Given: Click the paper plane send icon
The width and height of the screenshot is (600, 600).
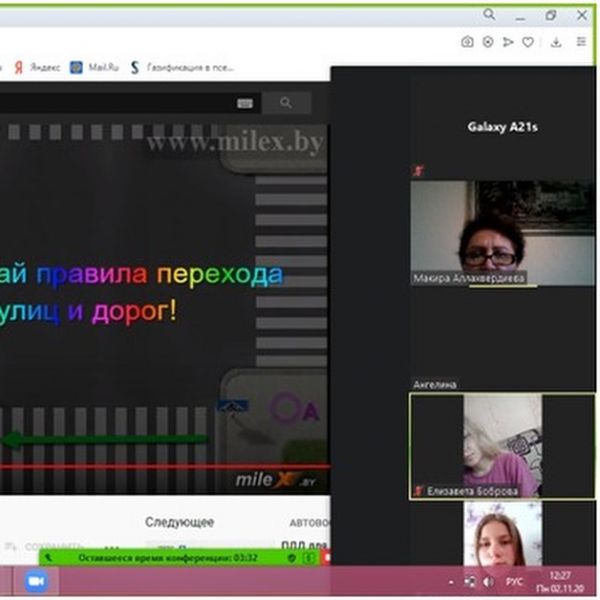Looking at the screenshot, I should click(508, 42).
